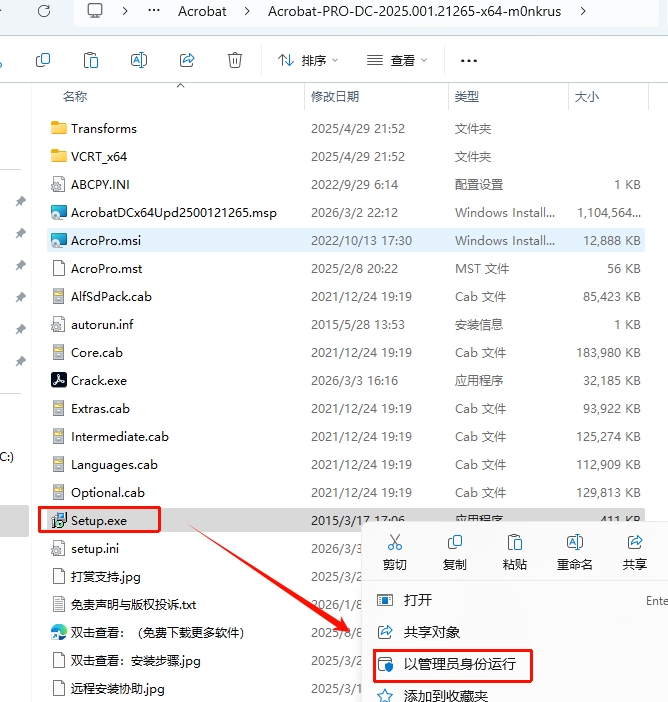Sort by the 名称 column header
The image size is (668, 702).
tap(75, 96)
